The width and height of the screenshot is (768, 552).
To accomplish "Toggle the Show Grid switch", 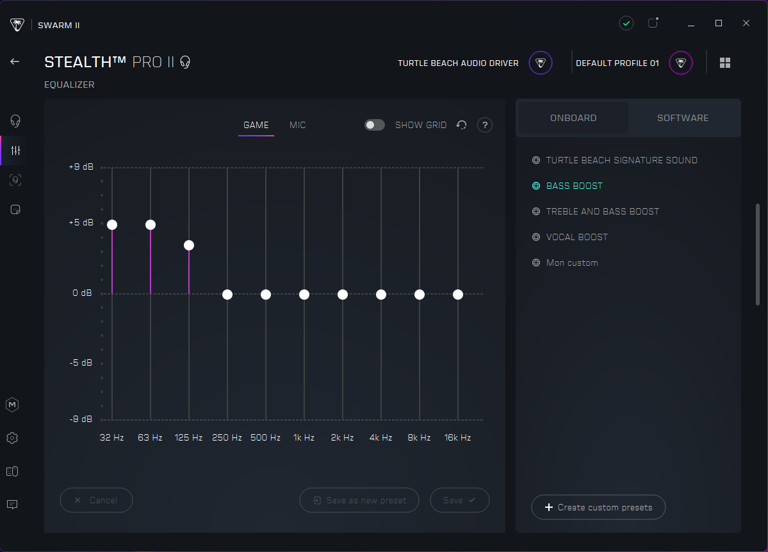I will [x=374, y=125].
